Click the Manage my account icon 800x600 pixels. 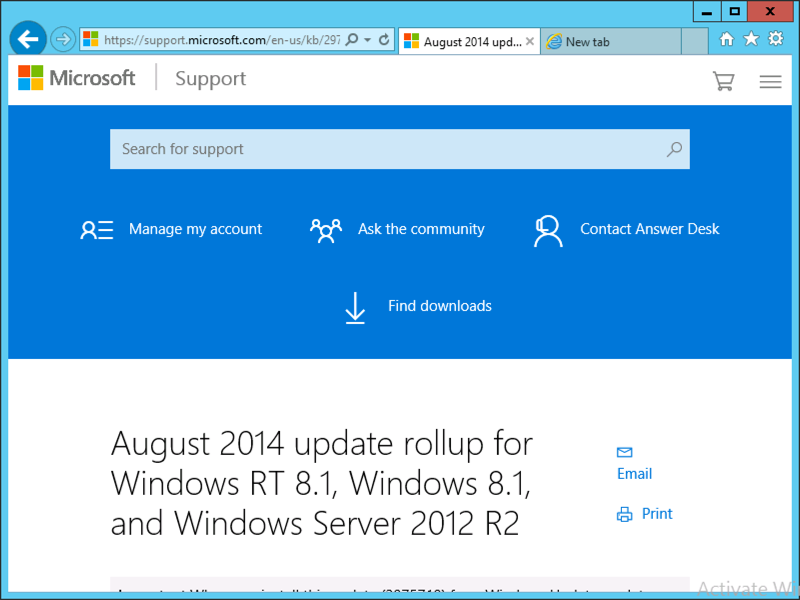pyautogui.click(x=96, y=230)
